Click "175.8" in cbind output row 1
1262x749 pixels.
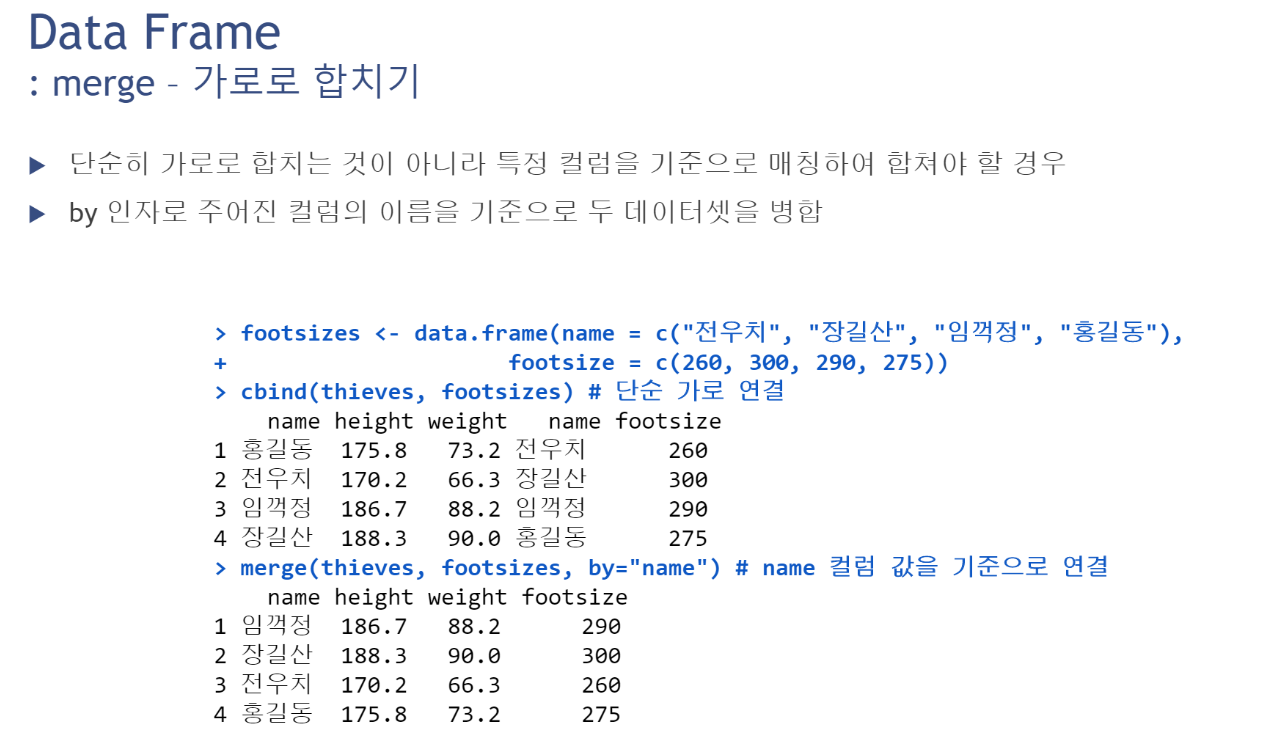(374, 451)
